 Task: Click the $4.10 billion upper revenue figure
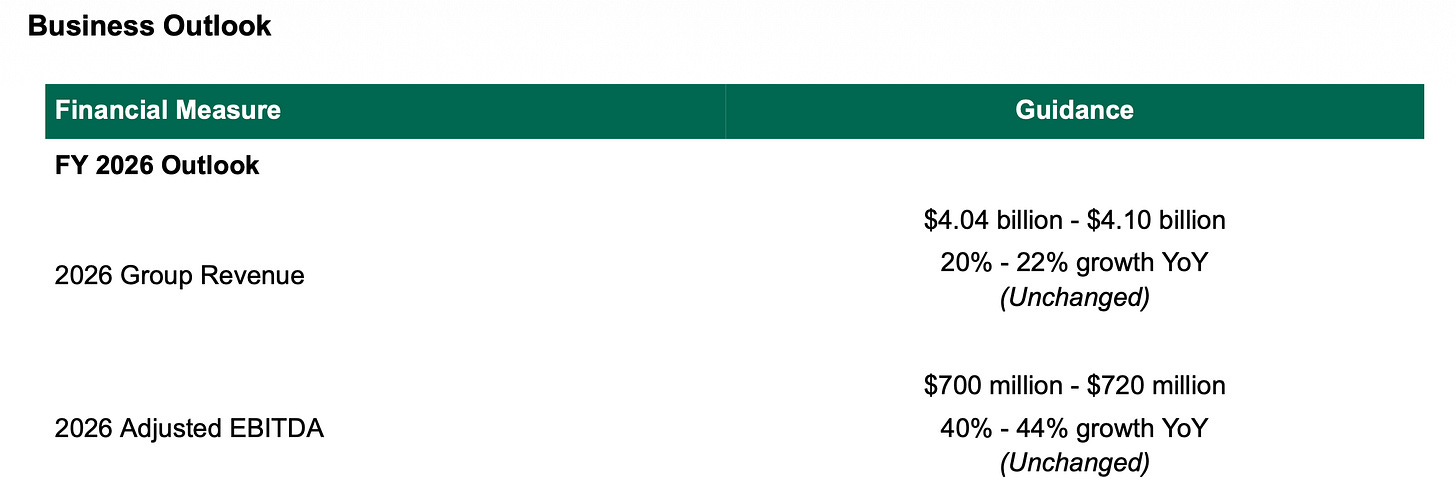(1162, 220)
